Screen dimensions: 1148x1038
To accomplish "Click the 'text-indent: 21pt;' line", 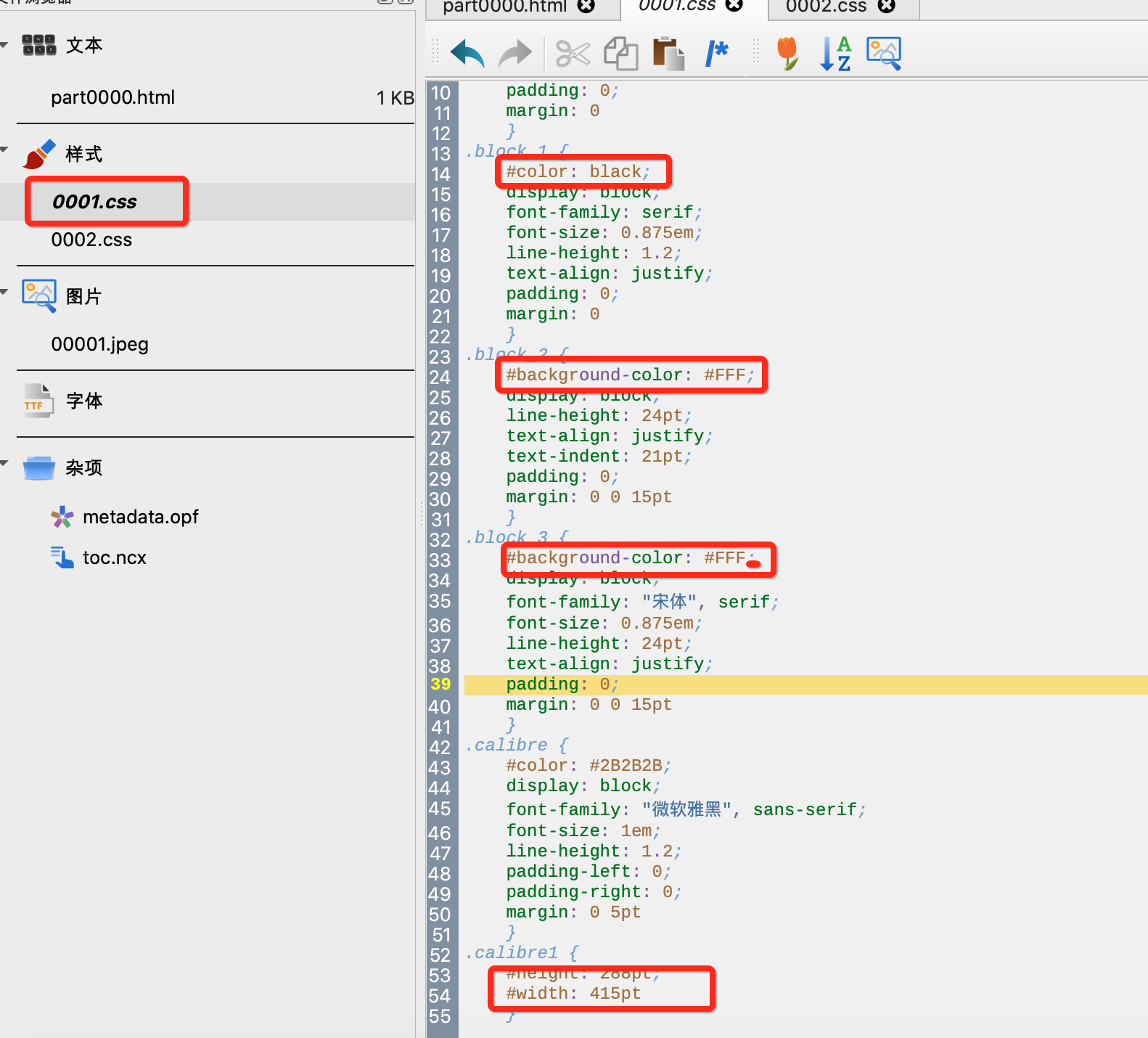I will (599, 456).
